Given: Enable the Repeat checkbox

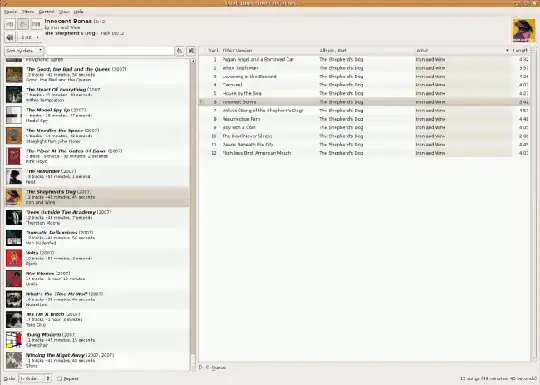Looking at the screenshot, I should (59, 378).
